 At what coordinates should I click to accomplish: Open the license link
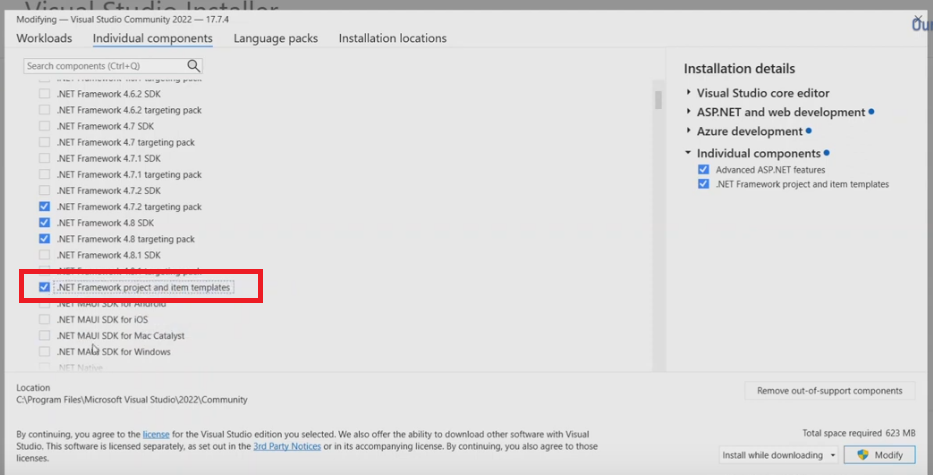click(x=156, y=434)
